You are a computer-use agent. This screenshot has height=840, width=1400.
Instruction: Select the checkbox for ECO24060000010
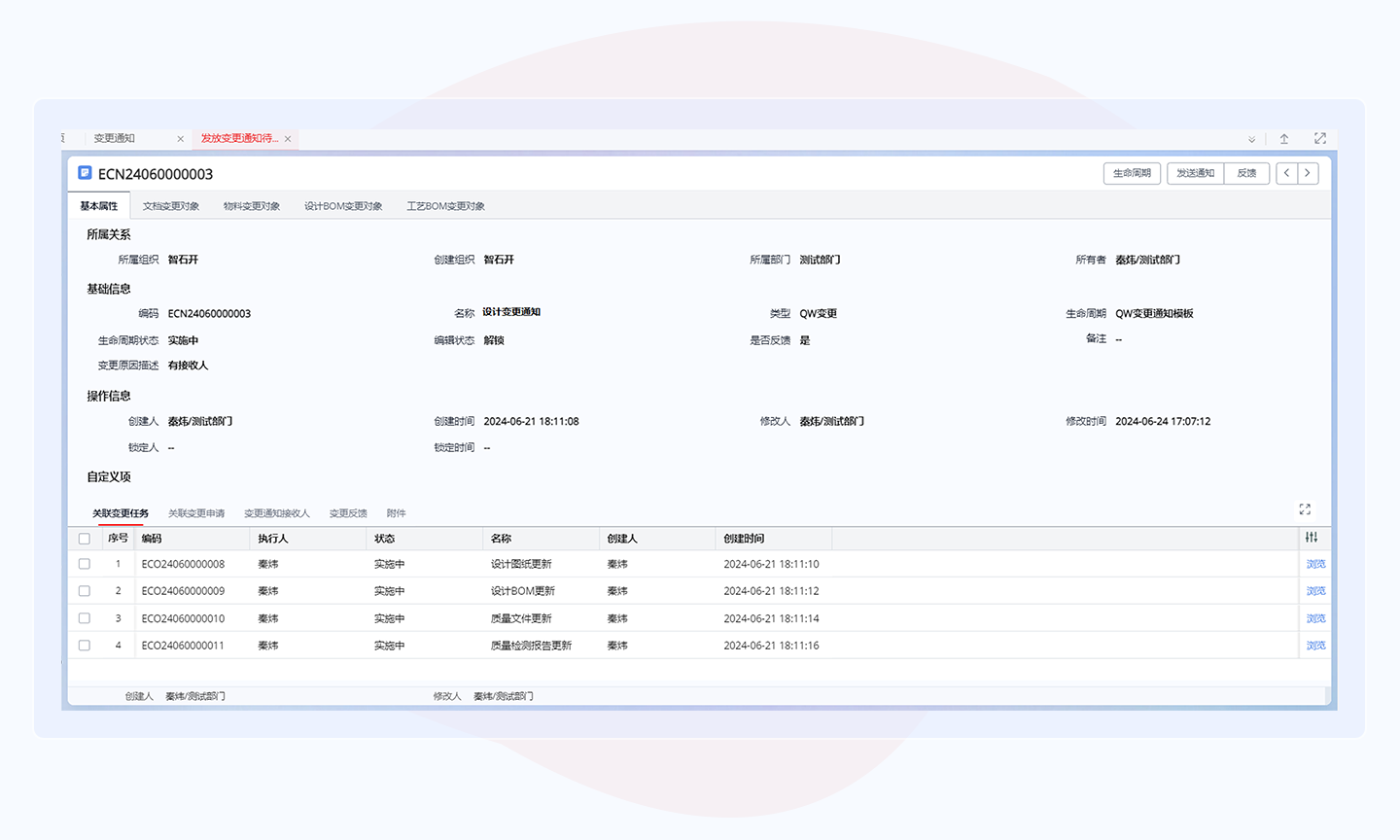click(85, 618)
